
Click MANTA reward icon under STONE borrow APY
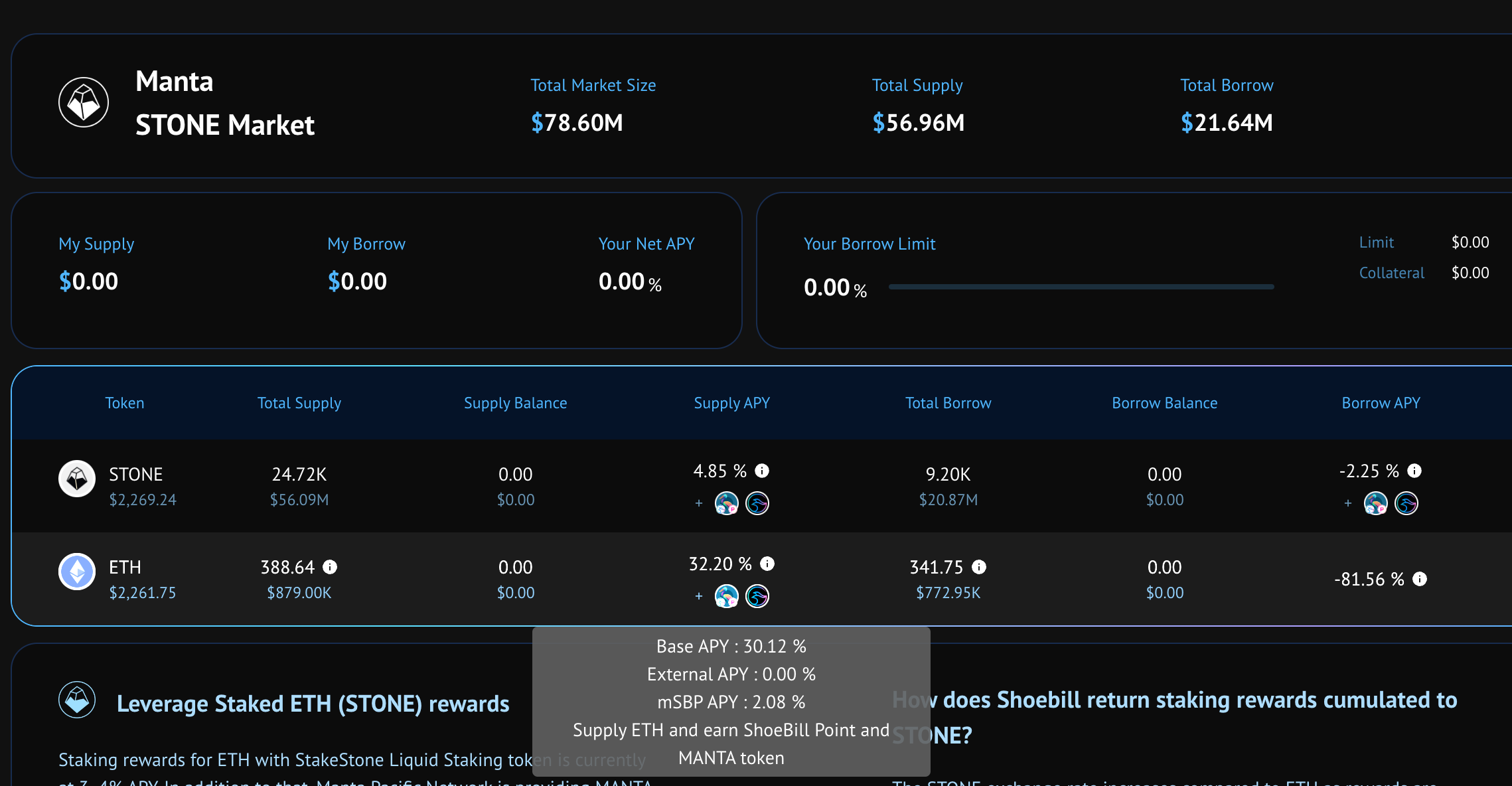point(1406,503)
